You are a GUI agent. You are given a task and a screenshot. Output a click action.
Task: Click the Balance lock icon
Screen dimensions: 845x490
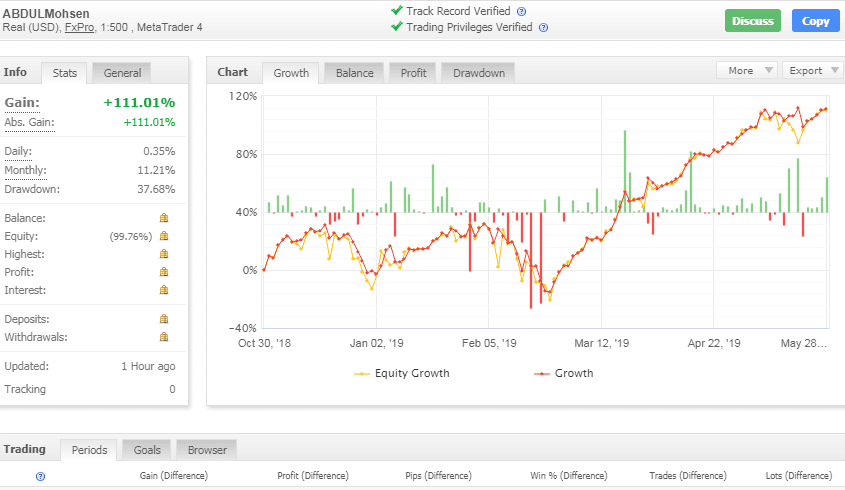164,218
